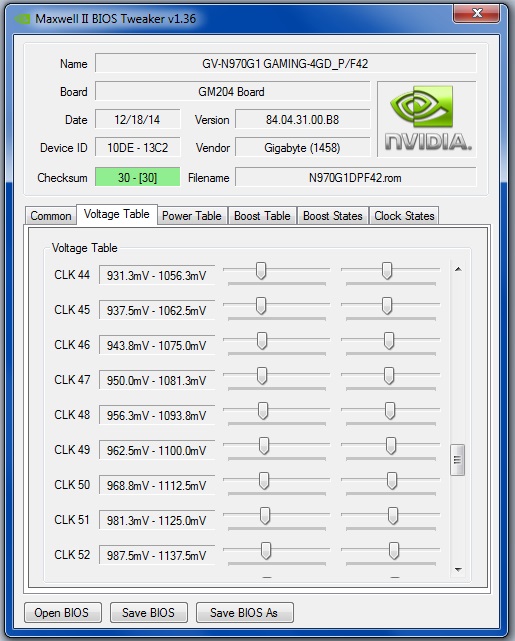
Task: Show the Clock States tab
Action: [x=404, y=216]
